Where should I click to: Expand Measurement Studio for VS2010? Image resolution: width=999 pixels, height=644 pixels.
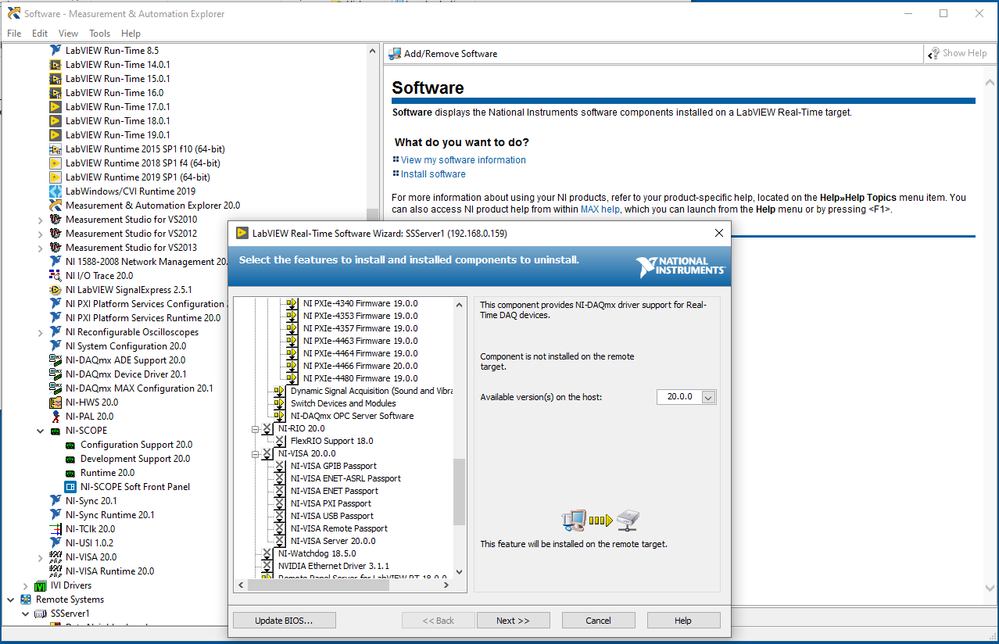(41, 219)
